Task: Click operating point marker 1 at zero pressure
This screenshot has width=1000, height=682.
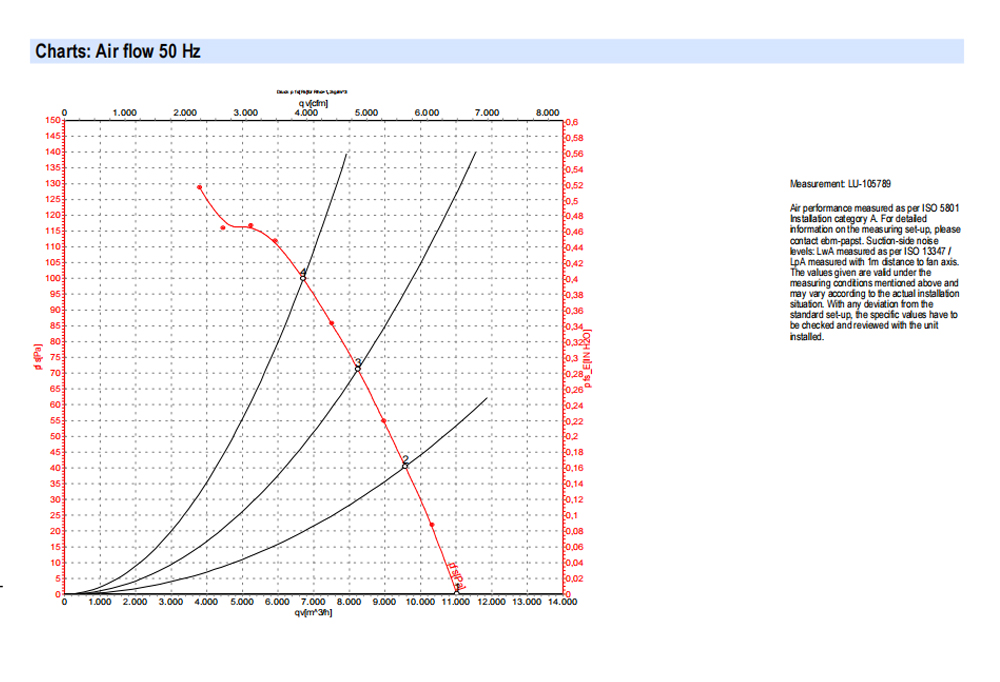Action: [457, 593]
